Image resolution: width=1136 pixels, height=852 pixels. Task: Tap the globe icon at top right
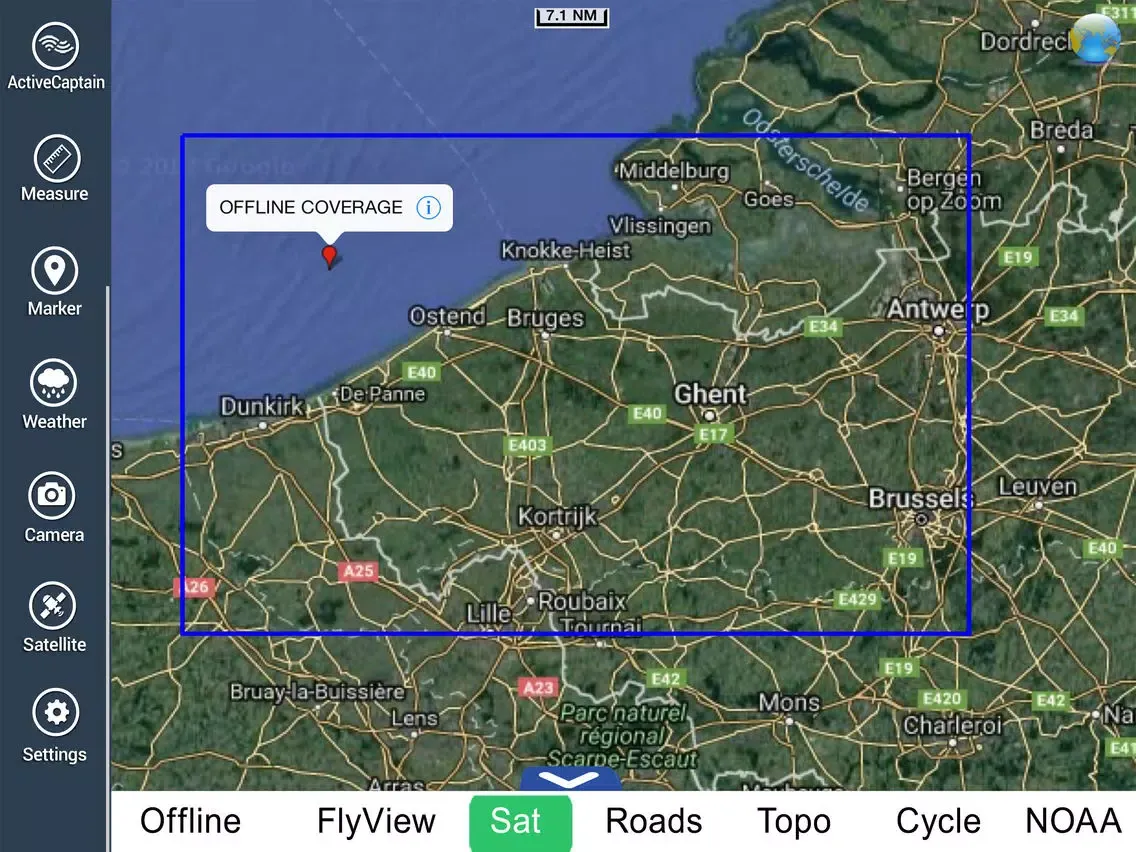[x=1095, y=38]
